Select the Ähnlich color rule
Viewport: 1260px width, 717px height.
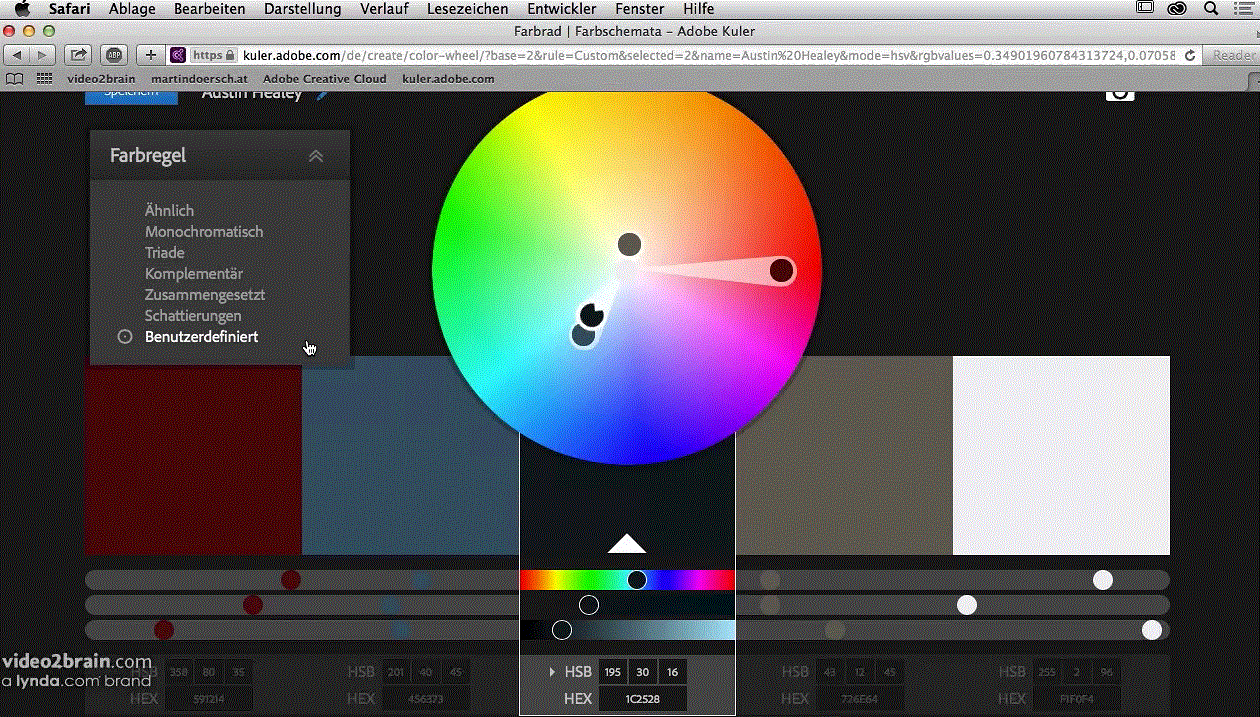point(169,211)
